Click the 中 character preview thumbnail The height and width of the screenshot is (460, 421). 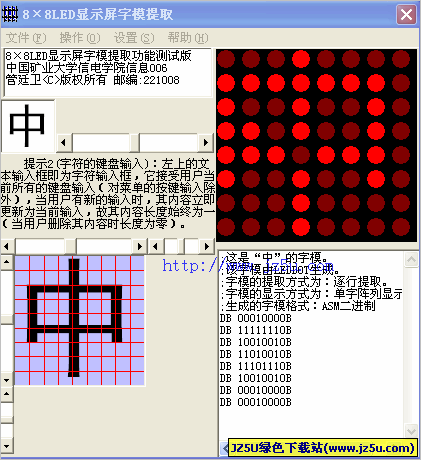(x=28, y=126)
